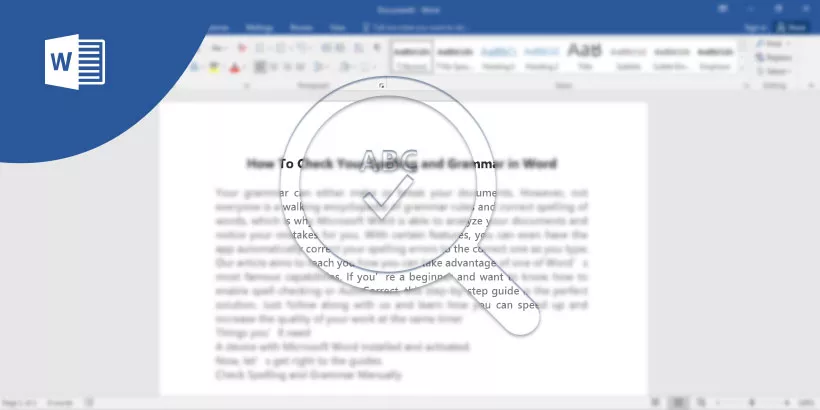
Task: Click the zoom percentage level
Action: [806, 403]
